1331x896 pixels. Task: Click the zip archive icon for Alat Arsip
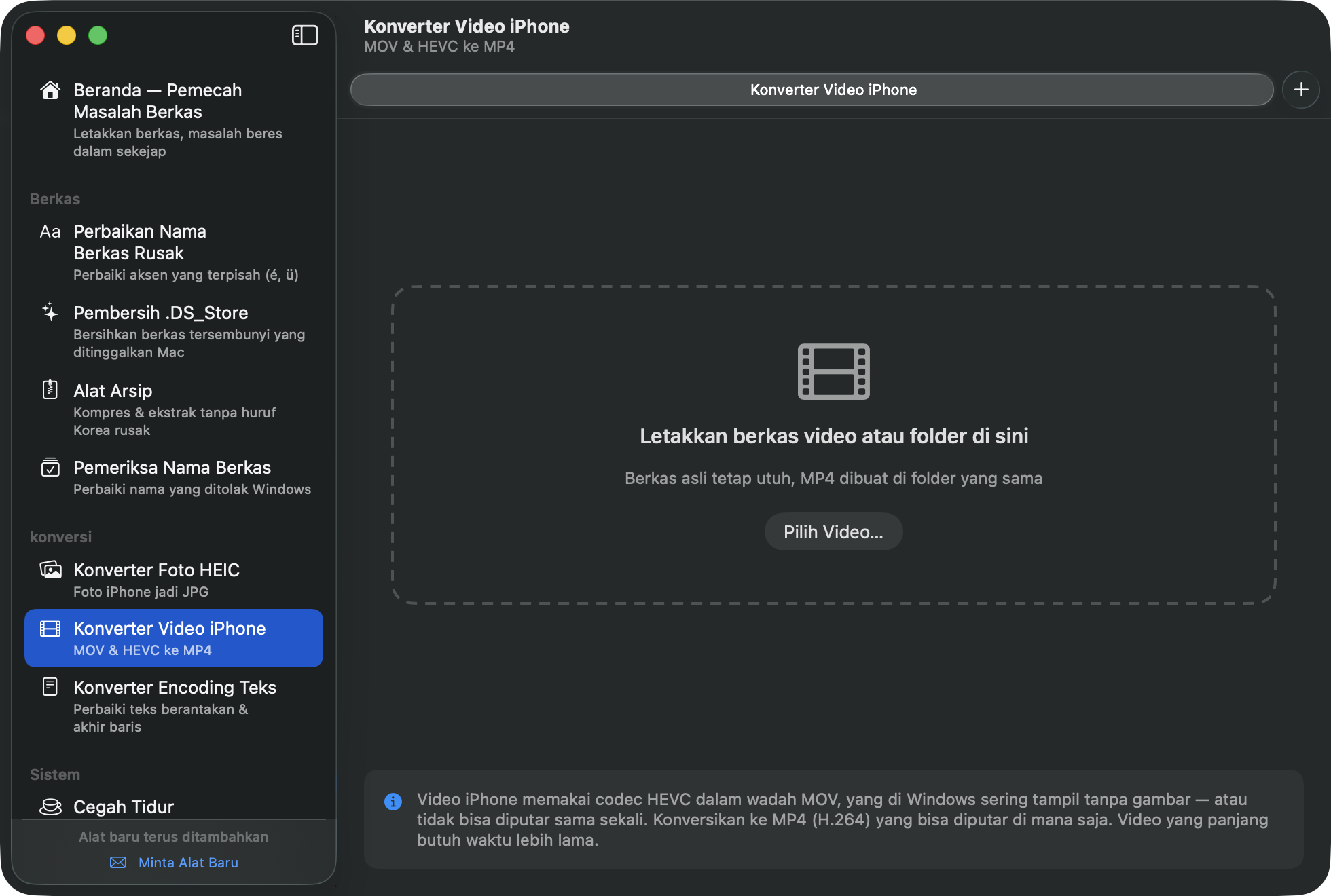tap(50, 390)
